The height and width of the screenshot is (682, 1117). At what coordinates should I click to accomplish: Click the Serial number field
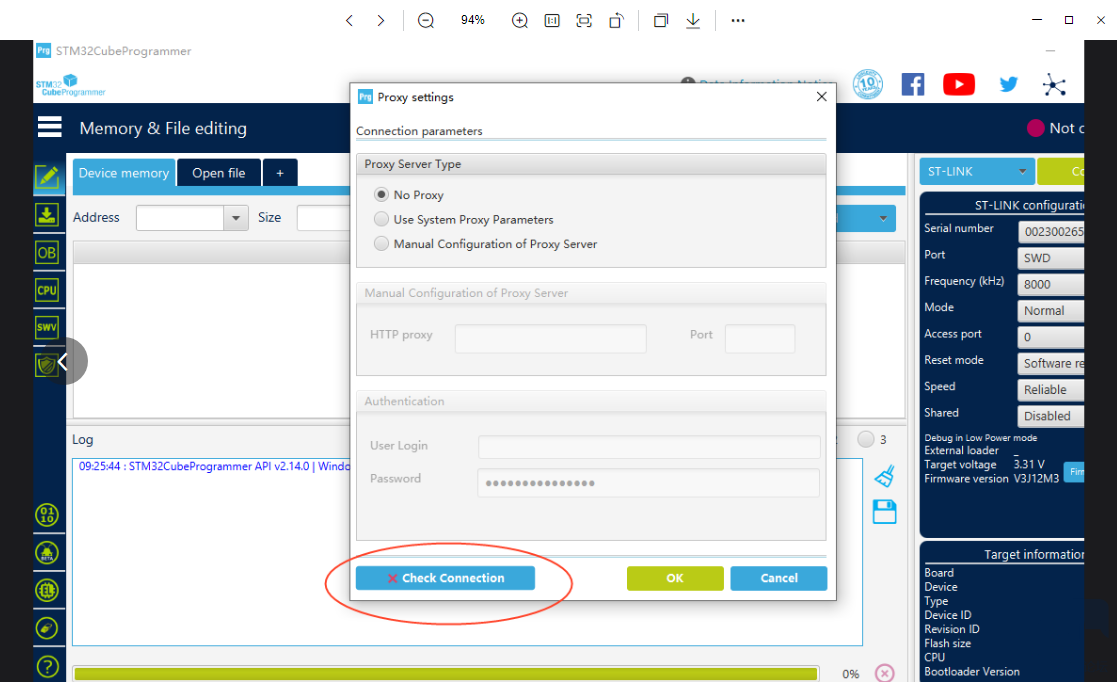pyautogui.click(x=1051, y=232)
